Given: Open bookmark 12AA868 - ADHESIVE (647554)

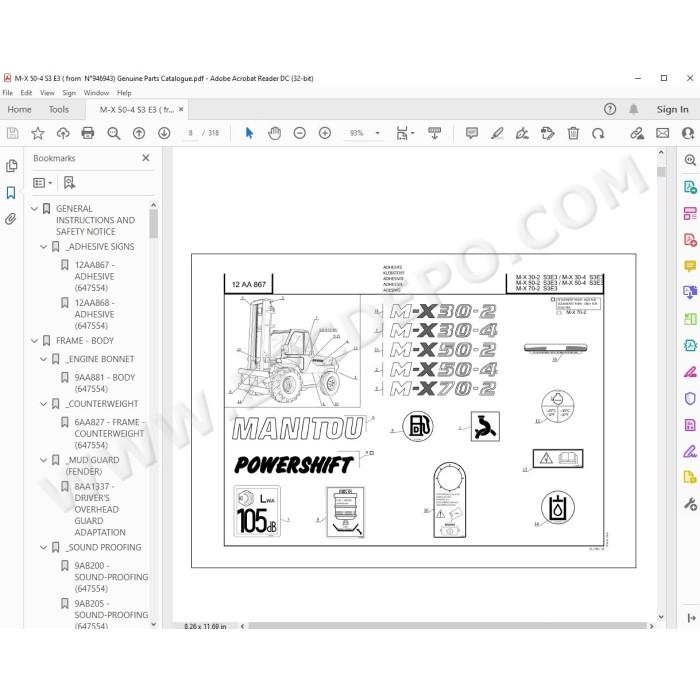Looking at the screenshot, I should point(94,314).
